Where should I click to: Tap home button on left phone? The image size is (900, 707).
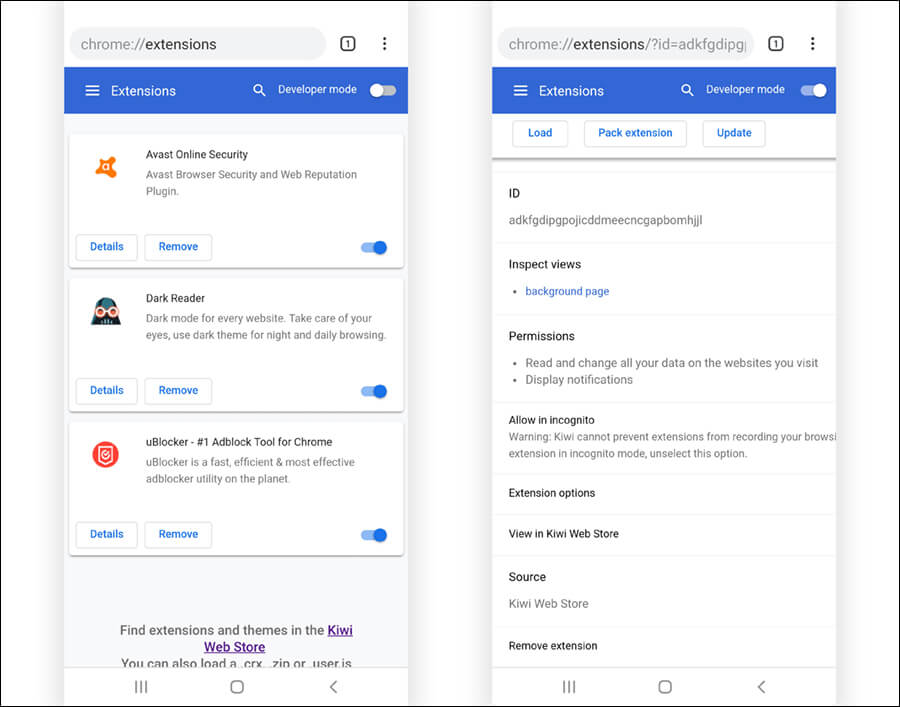(x=236, y=686)
